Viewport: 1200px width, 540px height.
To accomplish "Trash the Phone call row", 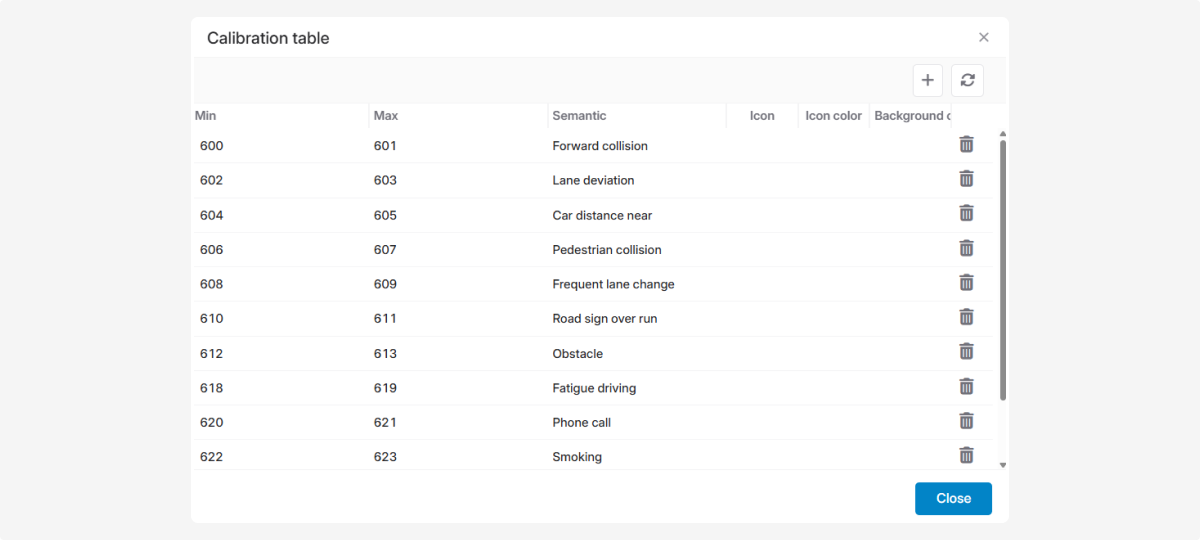I will pos(966,421).
